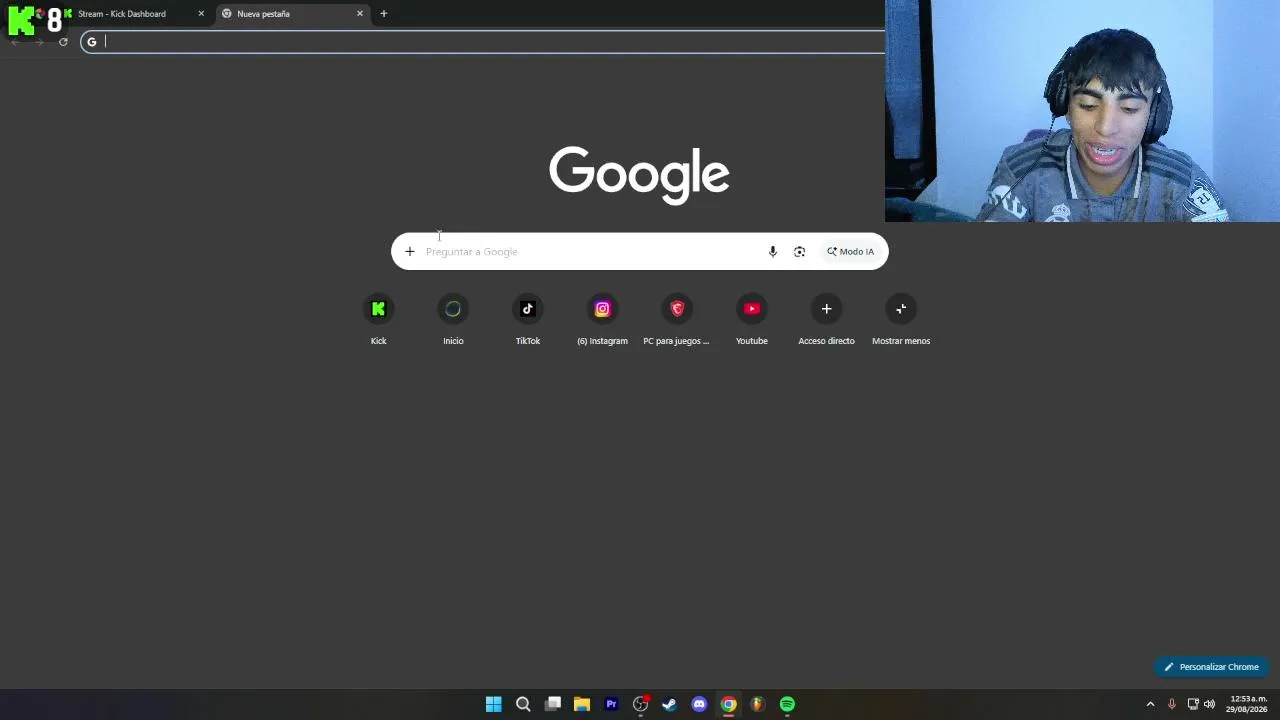Reload the current page

pyautogui.click(x=63, y=42)
